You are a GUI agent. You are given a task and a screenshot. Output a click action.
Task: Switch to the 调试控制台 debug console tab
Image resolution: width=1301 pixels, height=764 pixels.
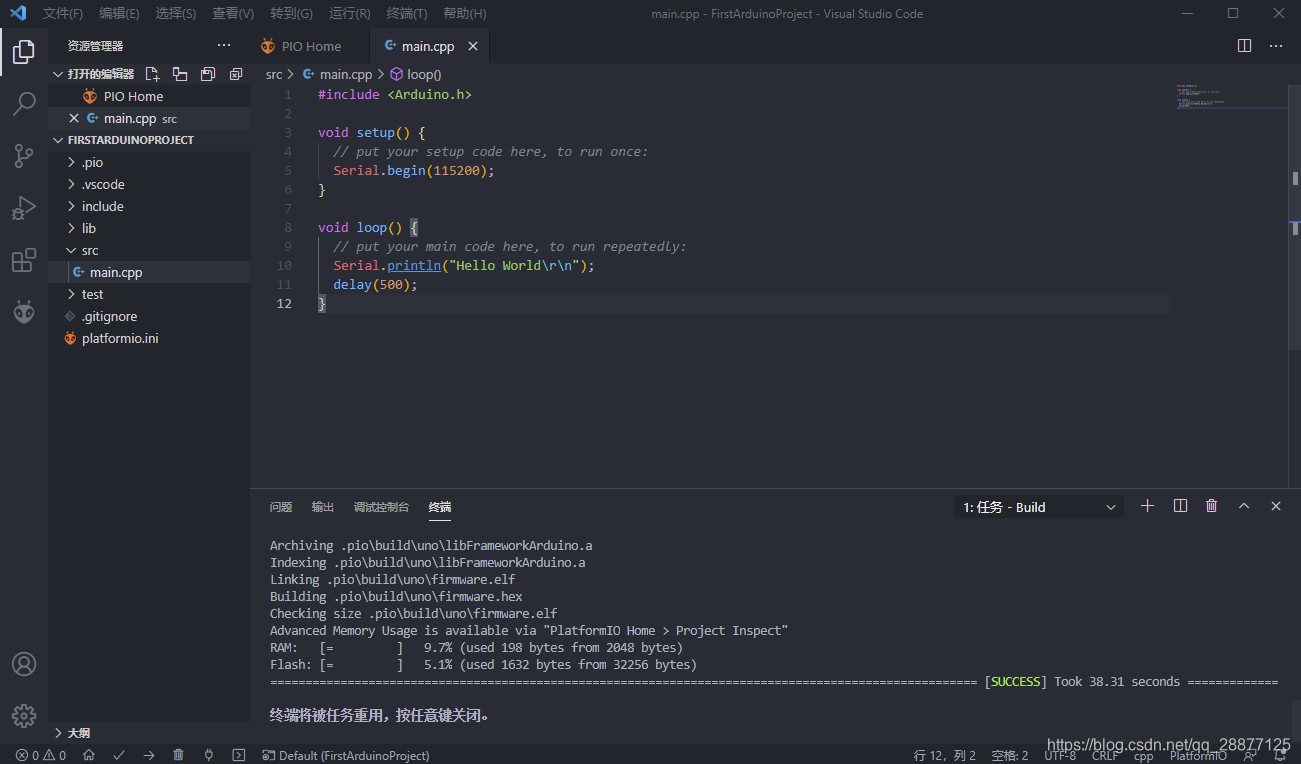pyautogui.click(x=381, y=507)
